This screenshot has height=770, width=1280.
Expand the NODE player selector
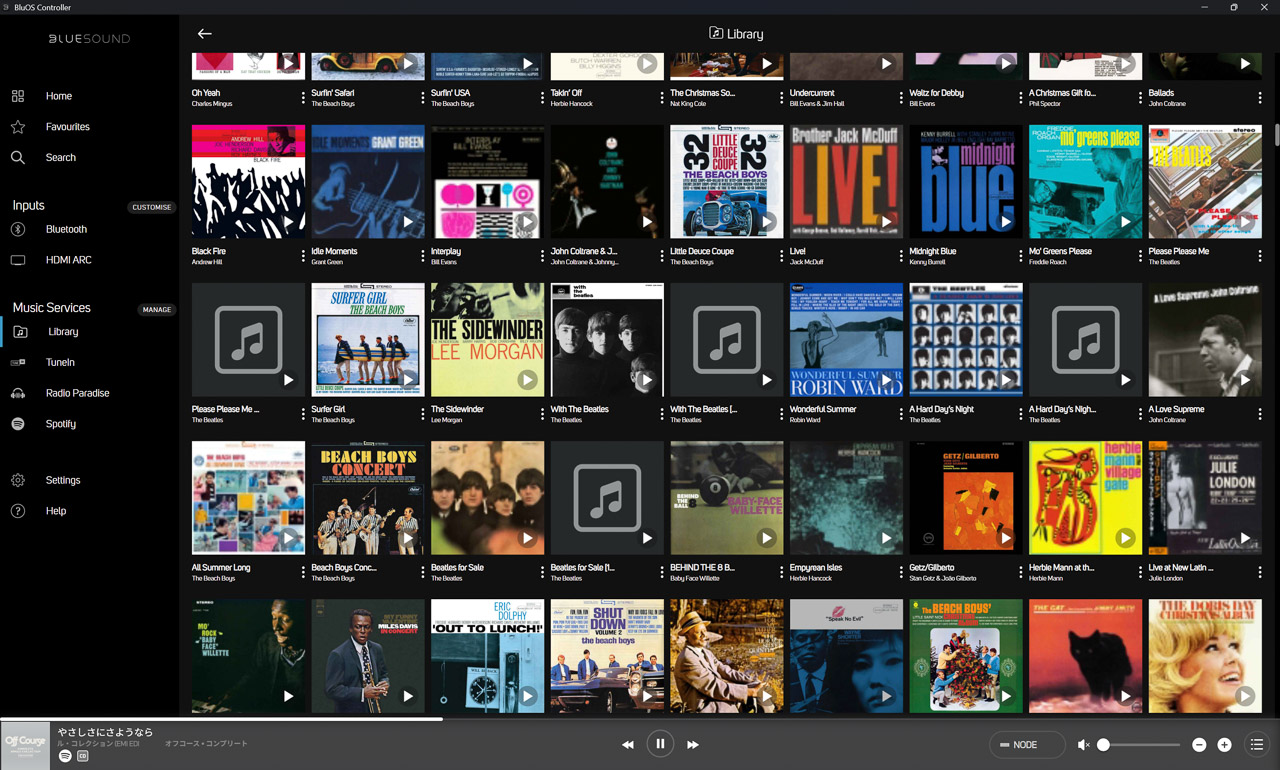[1025, 745]
